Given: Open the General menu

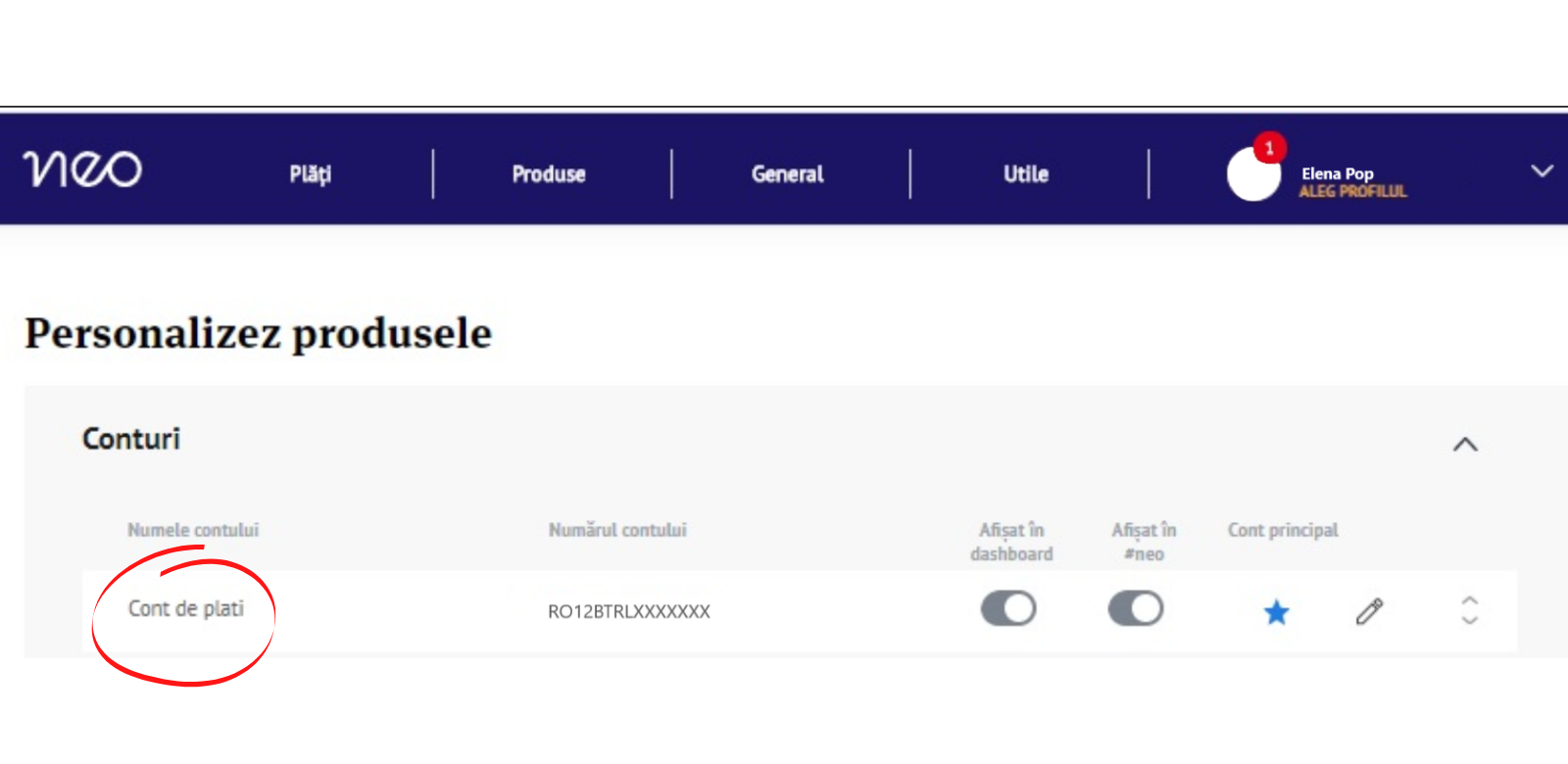Looking at the screenshot, I should 787,174.
